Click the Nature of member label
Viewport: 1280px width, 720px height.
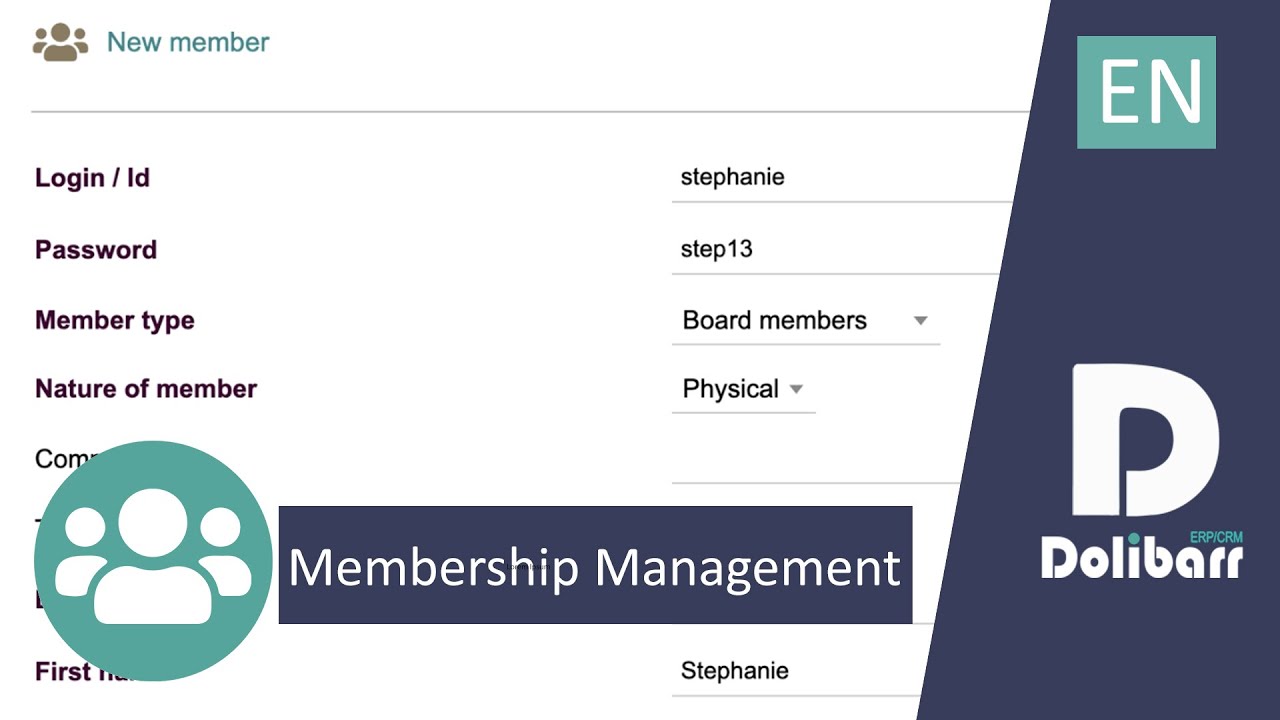point(146,389)
